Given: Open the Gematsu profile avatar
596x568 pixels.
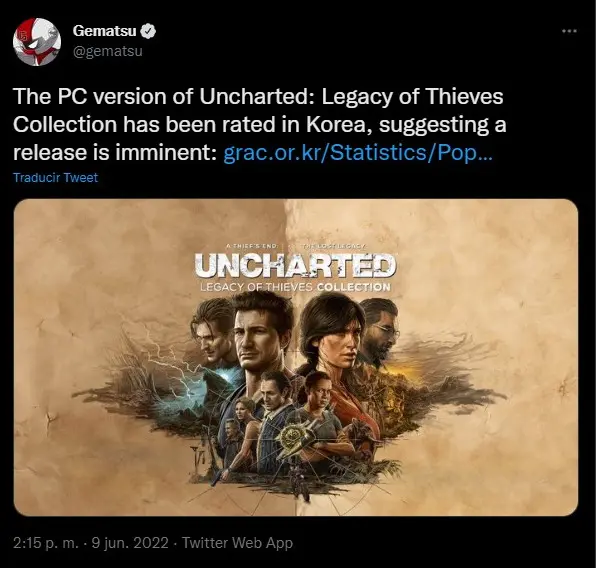Looking at the screenshot, I should point(37,42).
